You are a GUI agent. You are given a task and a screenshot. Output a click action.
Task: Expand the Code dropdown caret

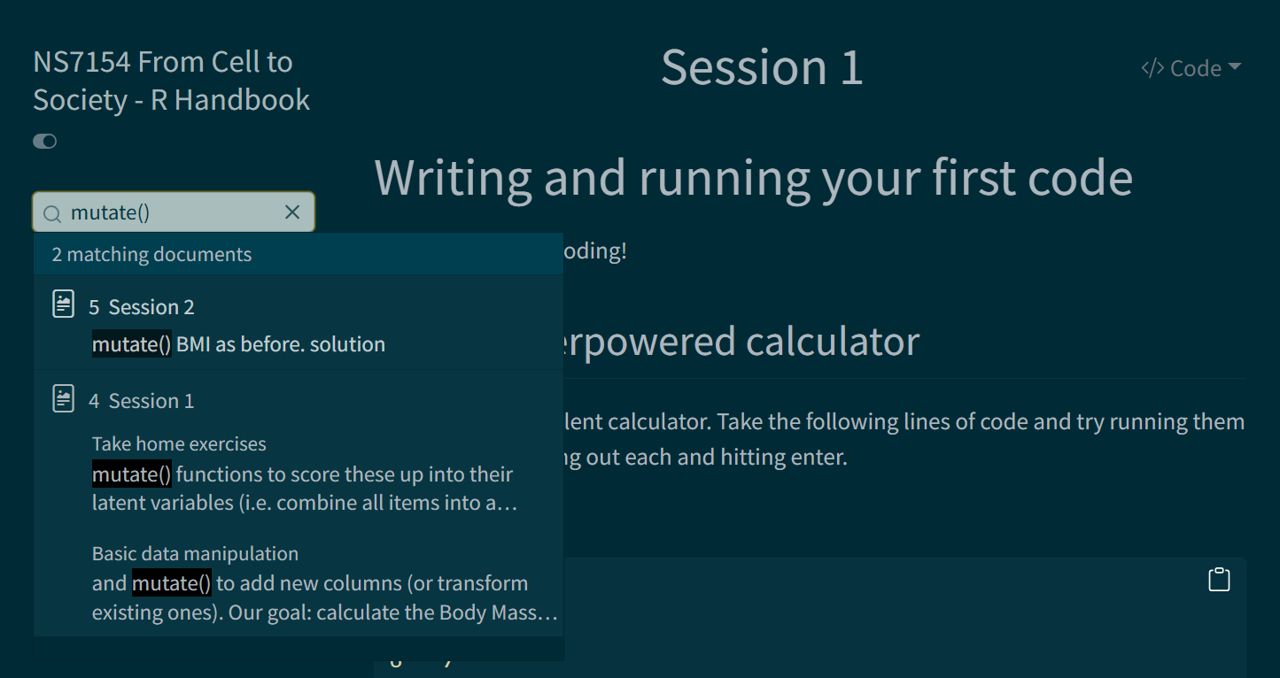point(1234,67)
